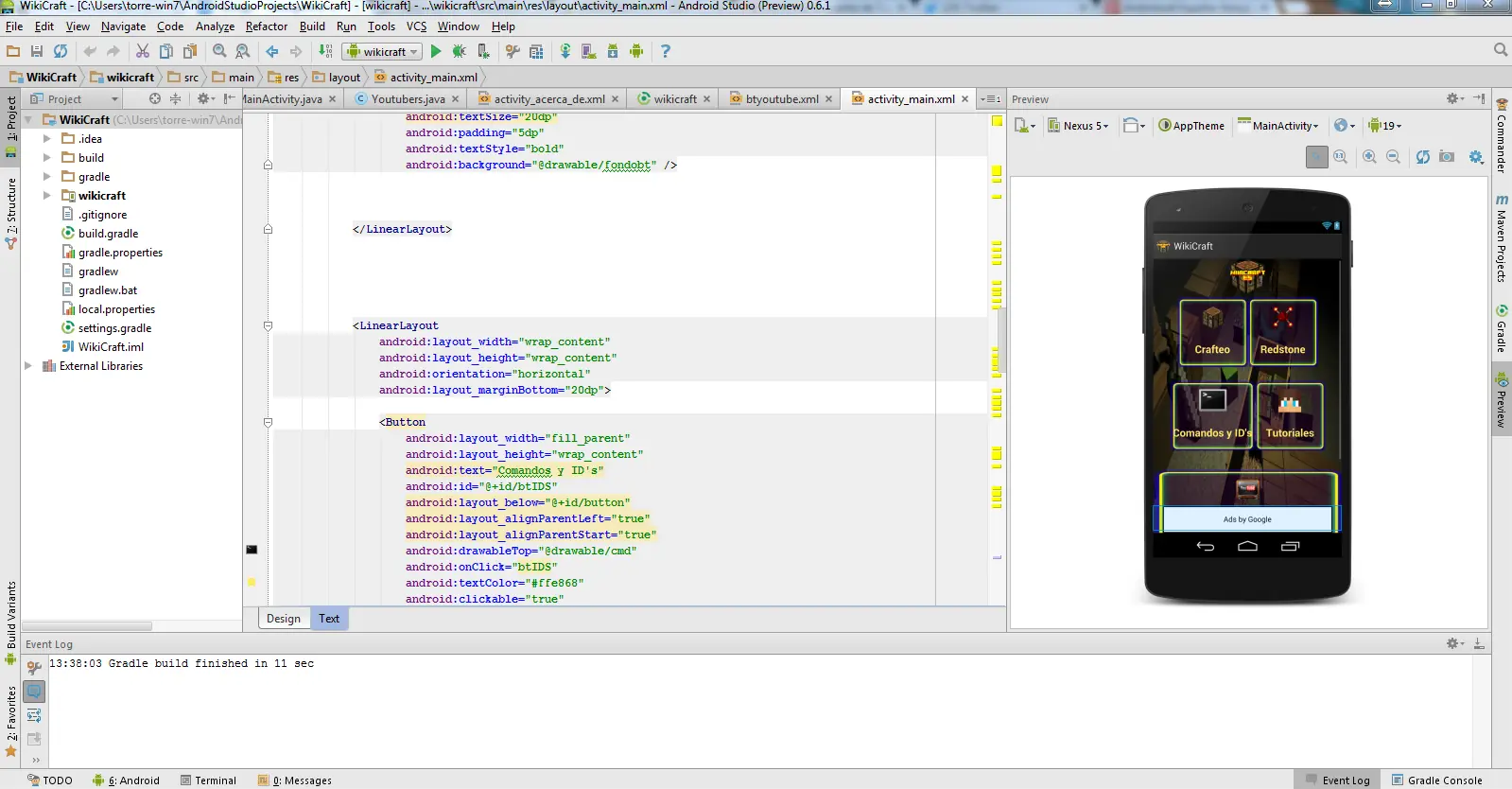Expand the .idea folder in project tree
The width and height of the screenshot is (1512, 789).
pyautogui.click(x=47, y=139)
